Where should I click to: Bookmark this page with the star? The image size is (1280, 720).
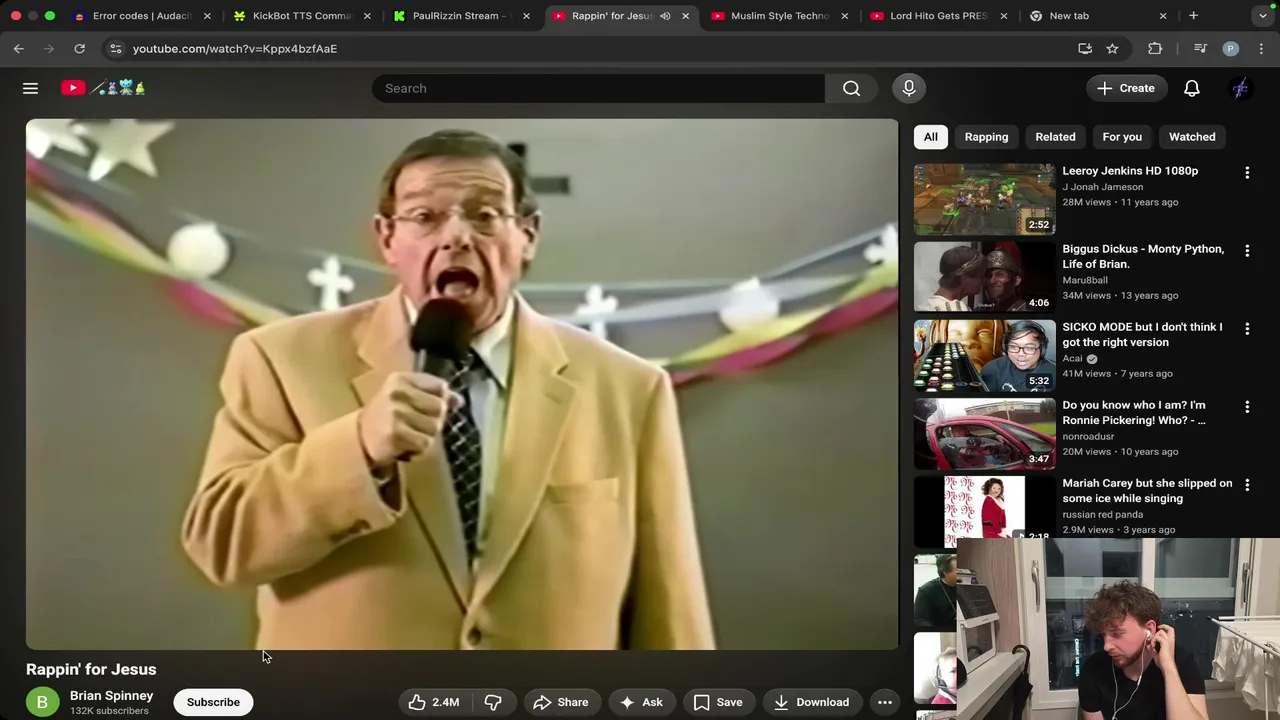[1112, 48]
